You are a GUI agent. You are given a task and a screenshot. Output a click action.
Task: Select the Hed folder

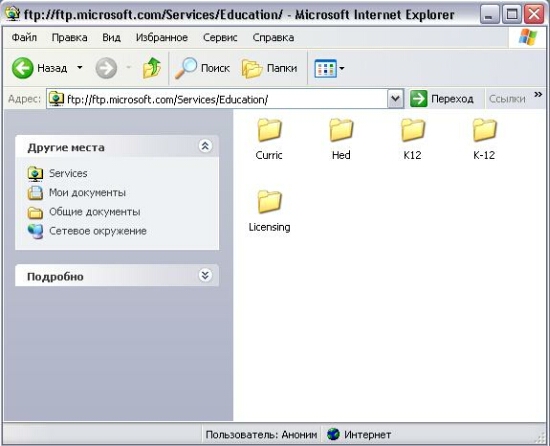pos(341,139)
